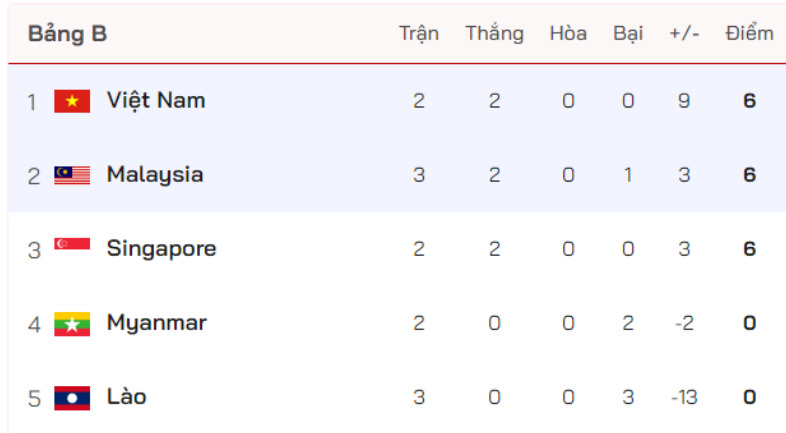Click the Hòa column header
Image resolution: width=786 pixels, height=433 pixels.
[568, 33]
